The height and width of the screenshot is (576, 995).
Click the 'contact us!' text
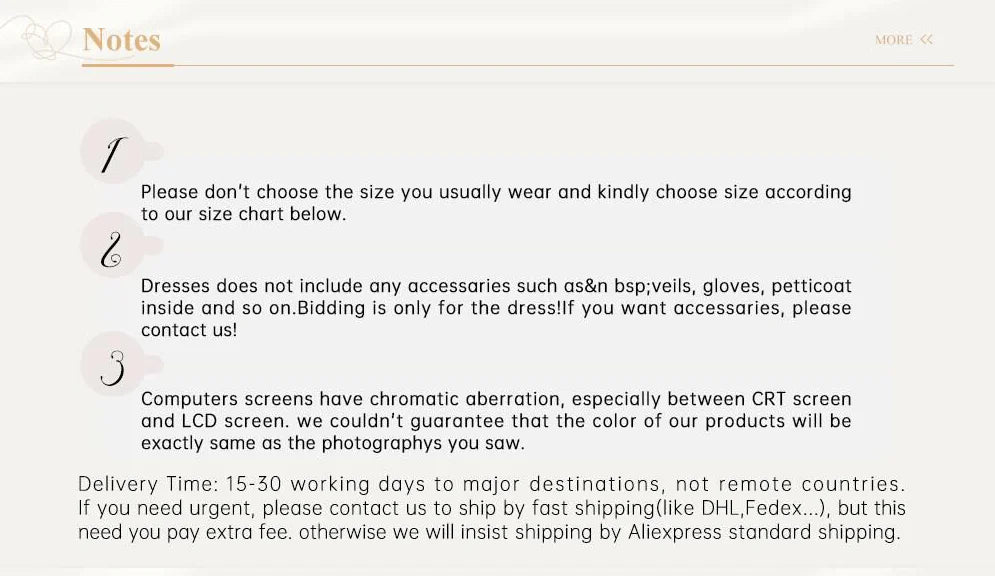189,330
